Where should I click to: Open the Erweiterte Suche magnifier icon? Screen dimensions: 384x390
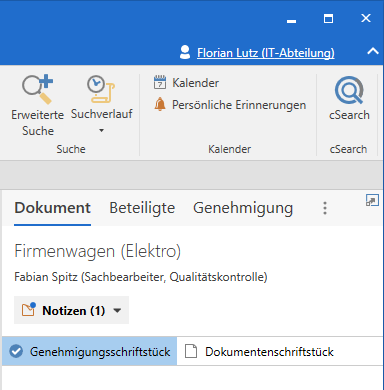38,89
